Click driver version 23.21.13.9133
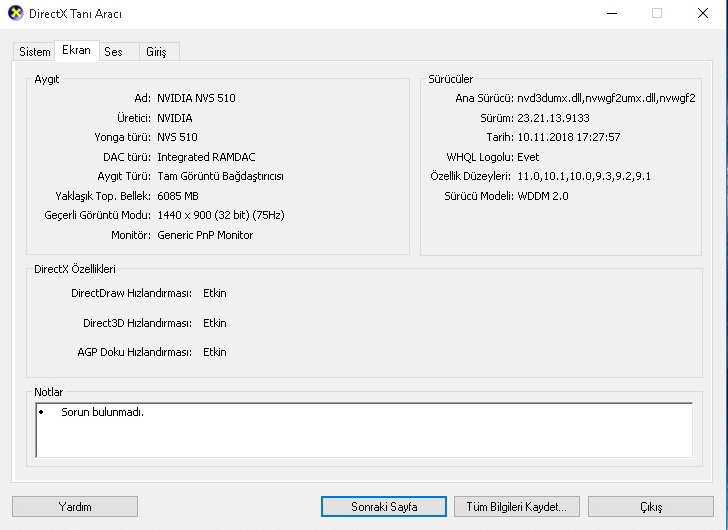Image resolution: width=728 pixels, height=530 pixels. pyautogui.click(x=553, y=118)
